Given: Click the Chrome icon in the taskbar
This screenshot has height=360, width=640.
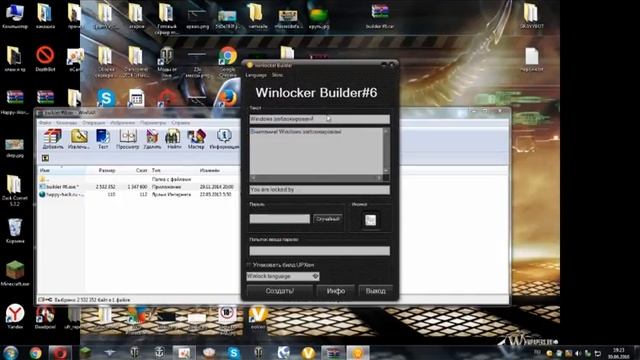Looking at the screenshot, I should pos(36,353).
